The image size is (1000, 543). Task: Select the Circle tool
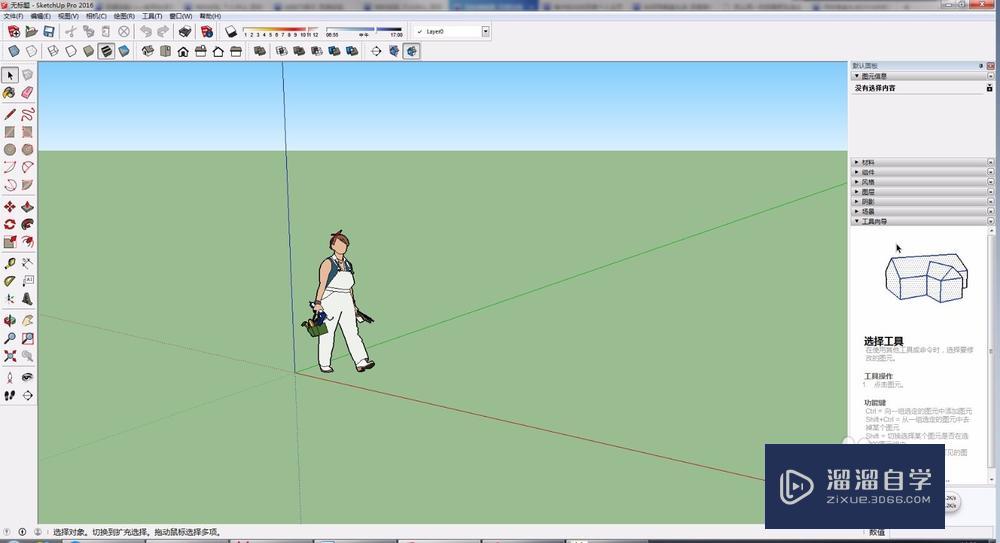[10, 149]
